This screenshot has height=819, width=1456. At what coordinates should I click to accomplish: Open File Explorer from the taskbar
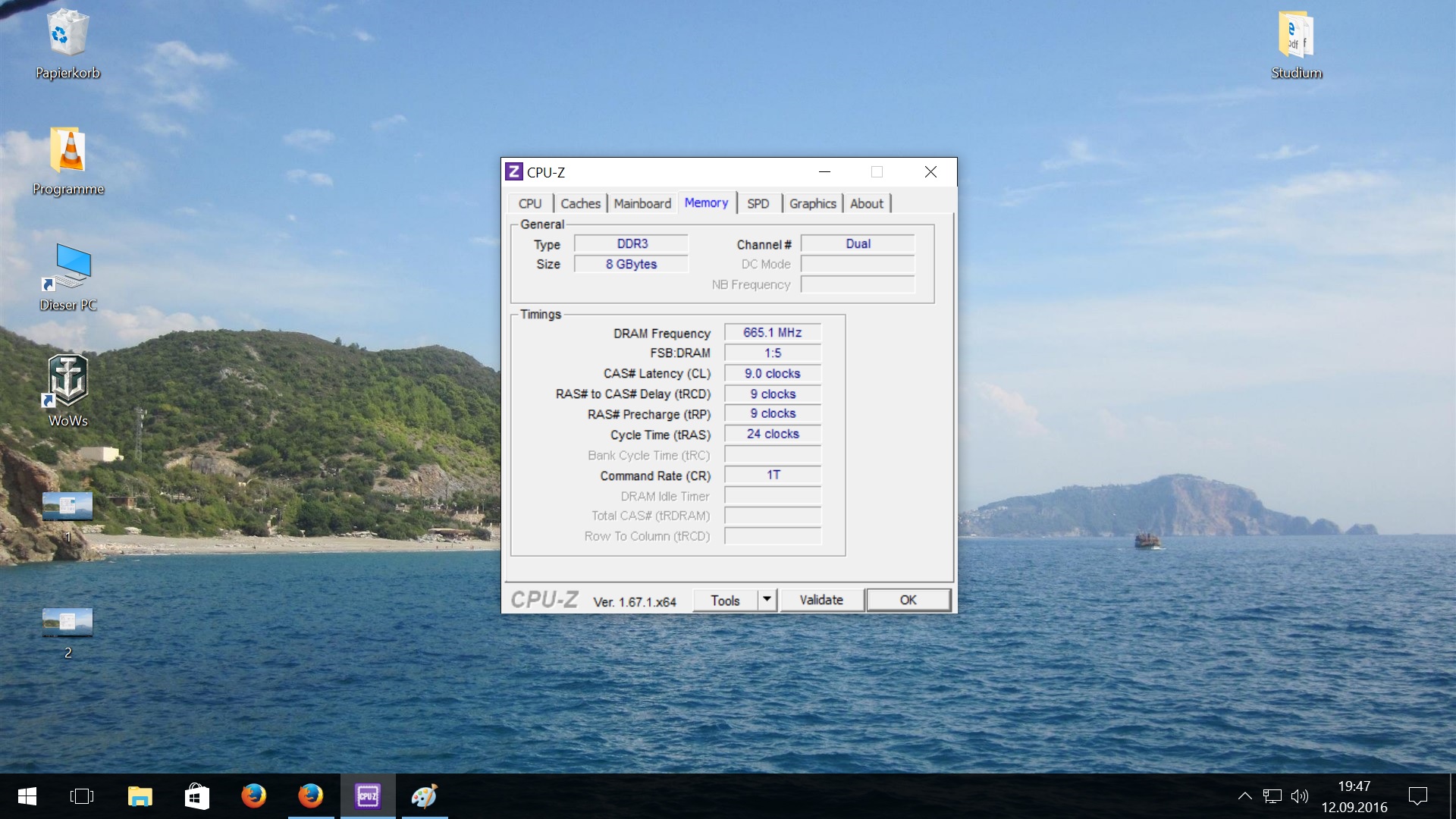point(140,796)
